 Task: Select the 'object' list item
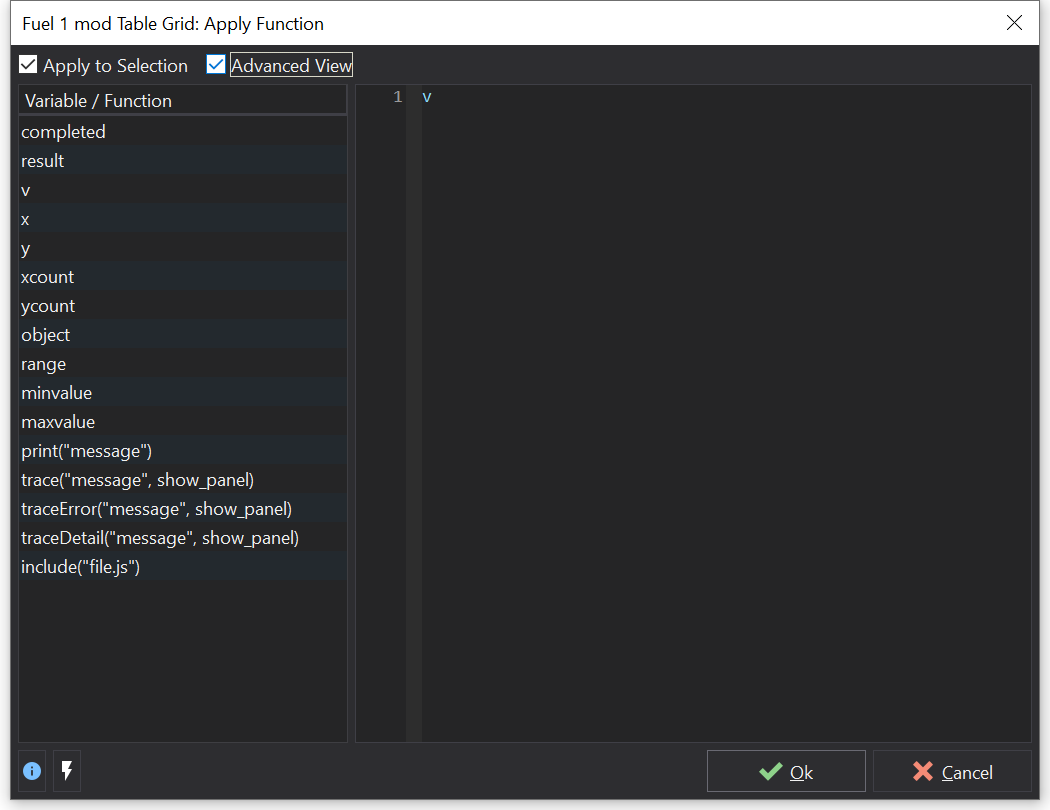(46, 335)
